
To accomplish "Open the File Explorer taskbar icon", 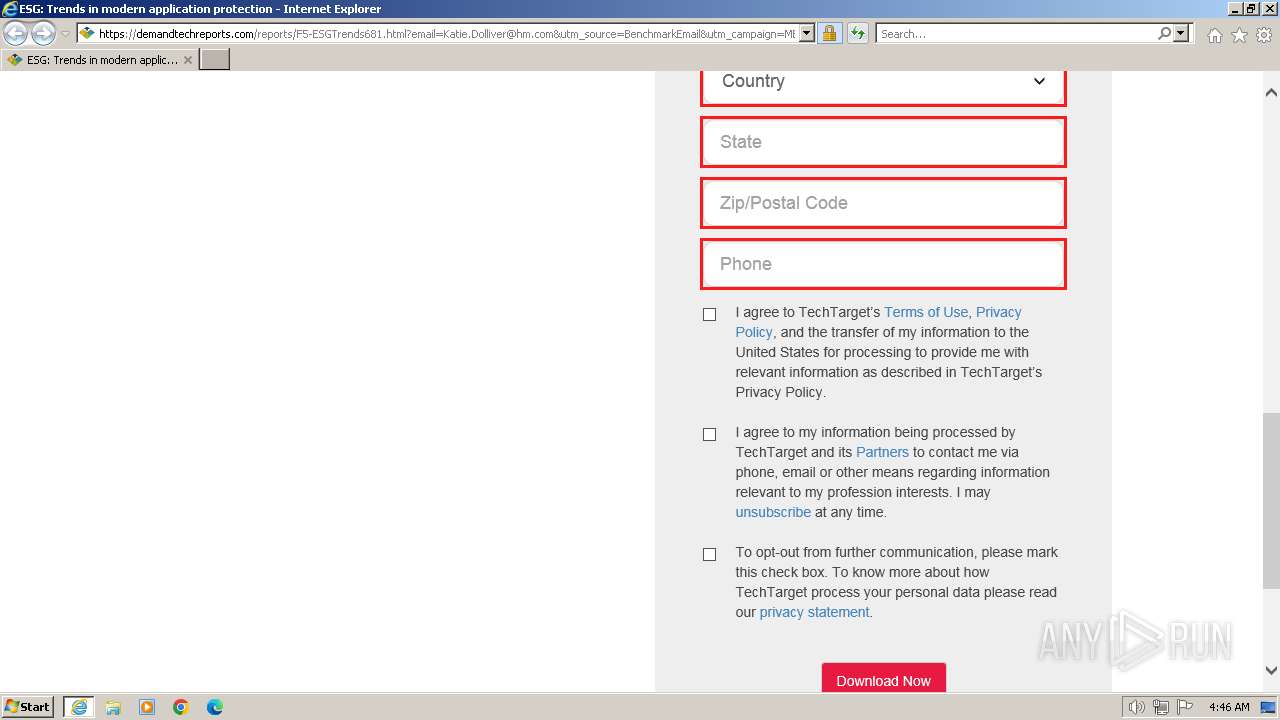I will coord(113,707).
